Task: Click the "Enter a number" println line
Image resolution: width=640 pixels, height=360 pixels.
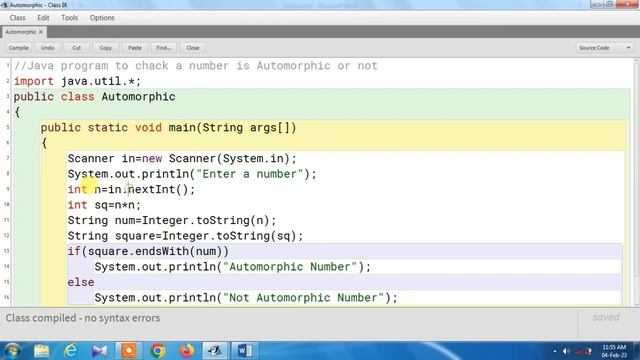Action: coord(192,174)
